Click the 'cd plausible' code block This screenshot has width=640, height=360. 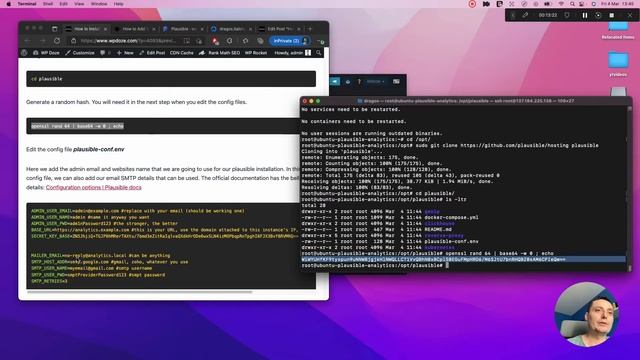(171, 79)
